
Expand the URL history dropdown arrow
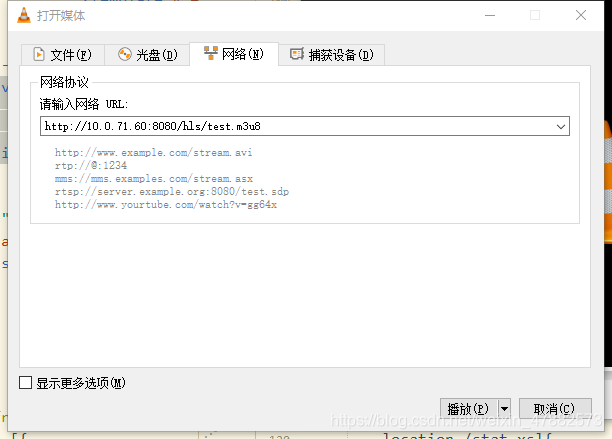click(560, 126)
